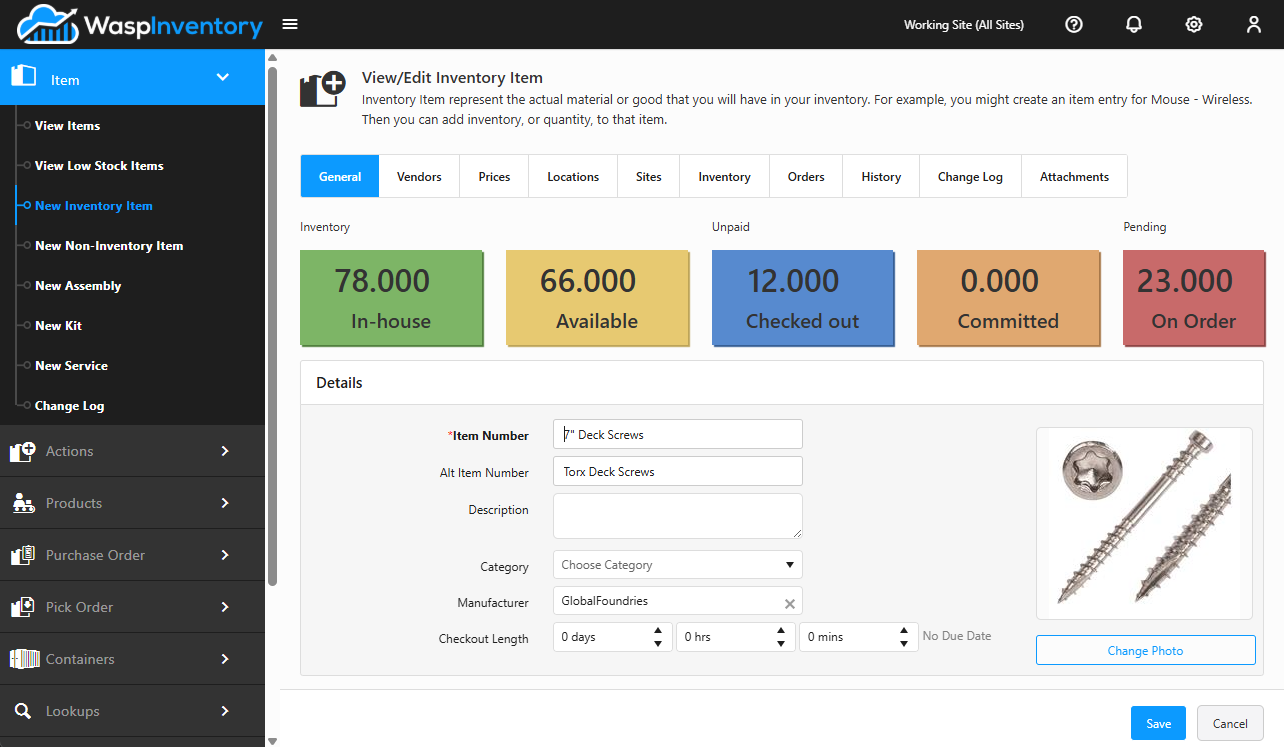Increase the checkout days stepper

click(657, 631)
